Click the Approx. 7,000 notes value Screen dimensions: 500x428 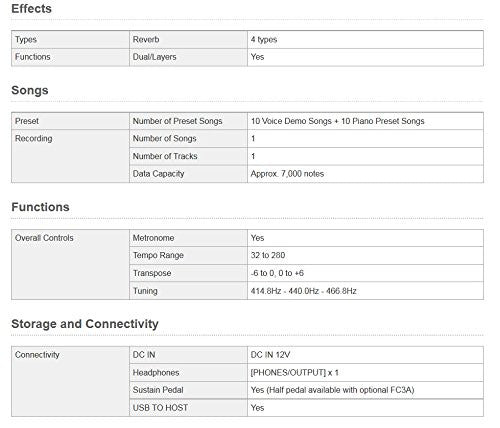point(287,174)
